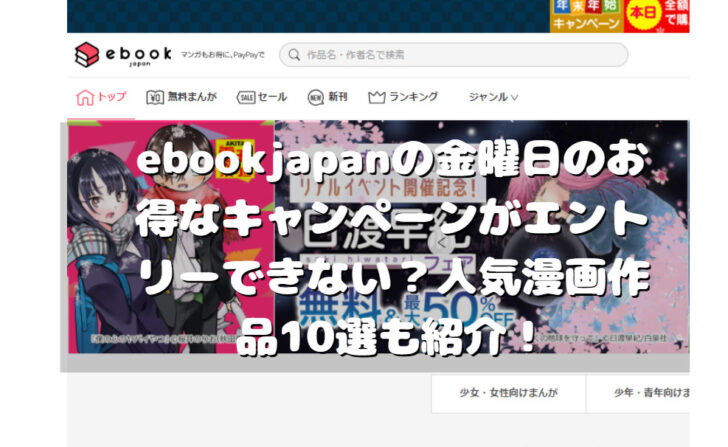Click the ¥0 book icon for 無料まんが
This screenshot has width=728, height=447.
click(x=155, y=97)
